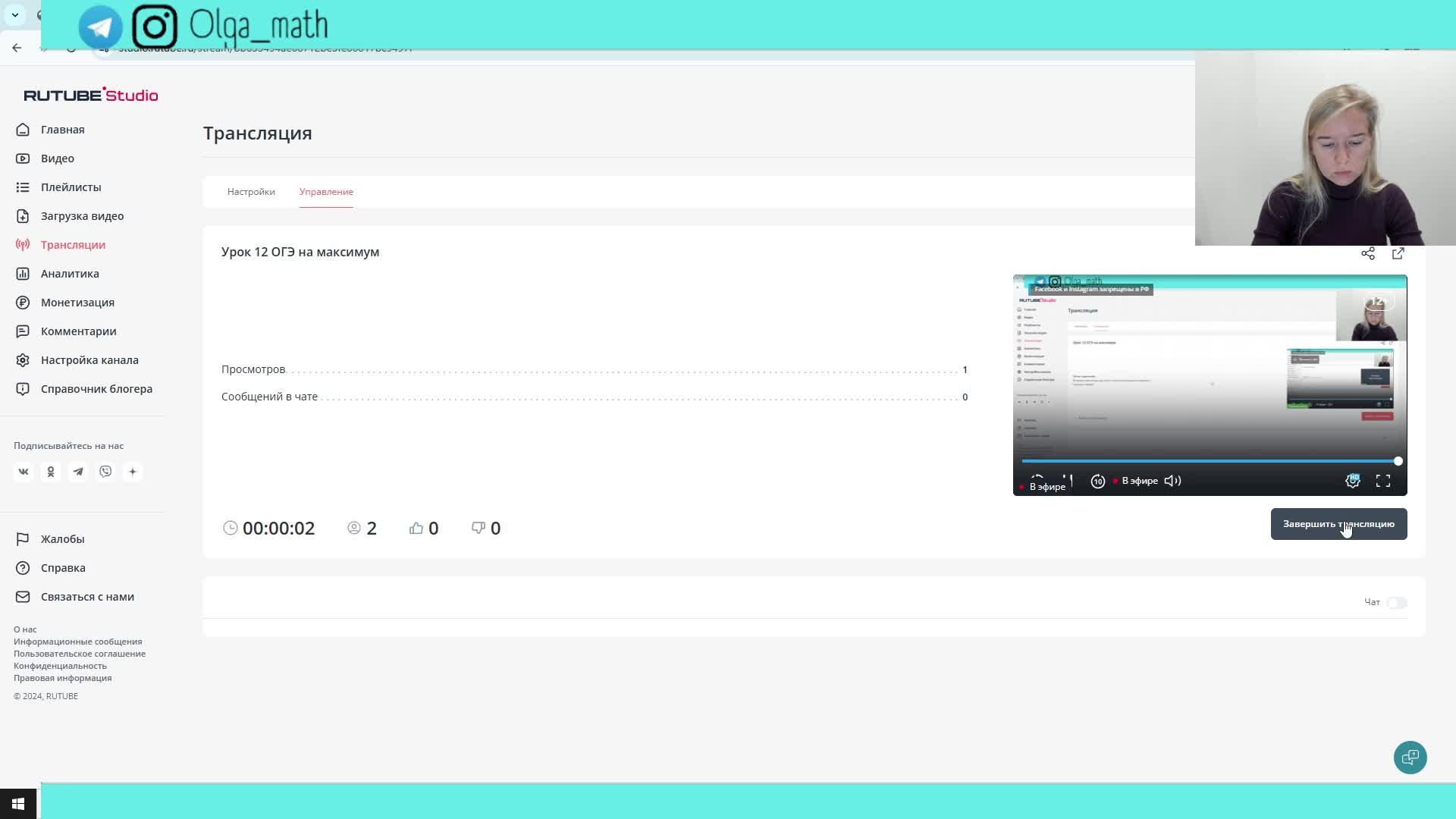Click the Сообщений в чате row

[595, 397]
